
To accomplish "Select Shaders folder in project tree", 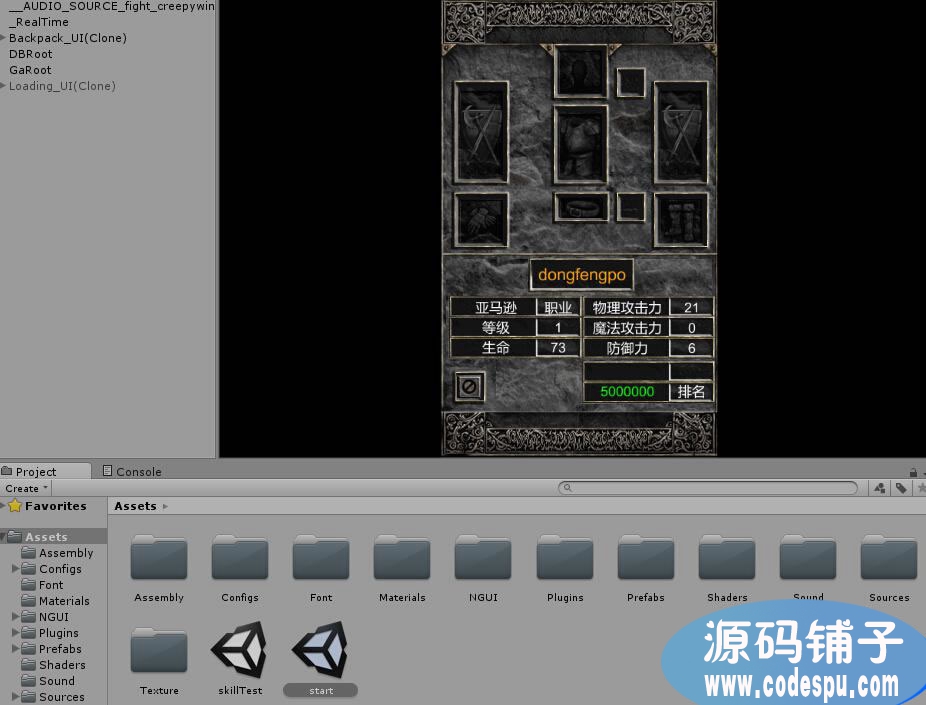I will (53, 664).
